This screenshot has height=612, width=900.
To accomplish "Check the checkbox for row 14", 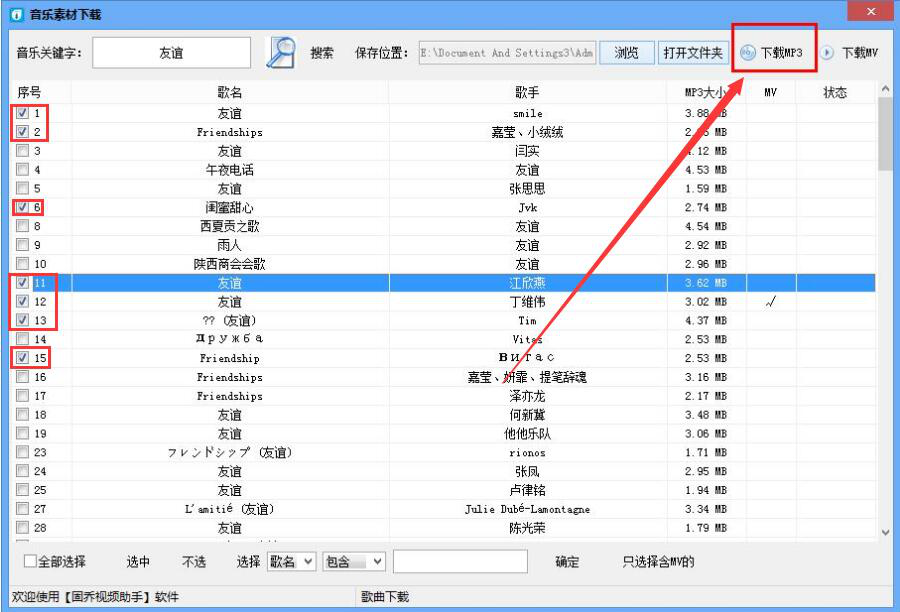I will point(22,338).
